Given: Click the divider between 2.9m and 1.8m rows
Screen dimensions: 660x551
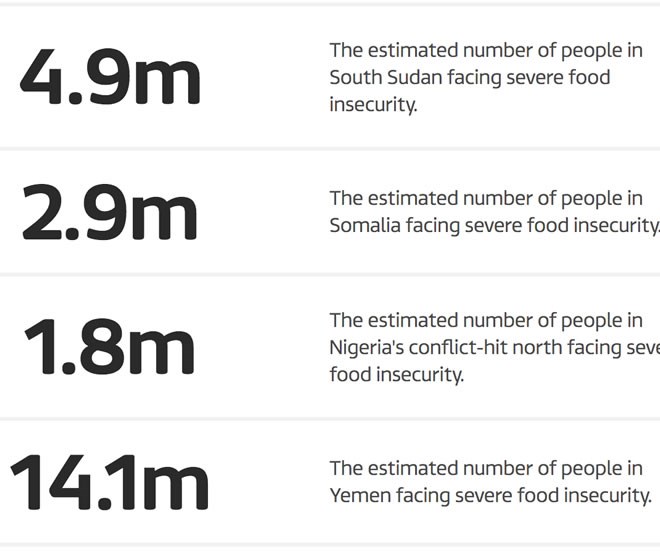Looking at the screenshot, I should click(x=330, y=273).
